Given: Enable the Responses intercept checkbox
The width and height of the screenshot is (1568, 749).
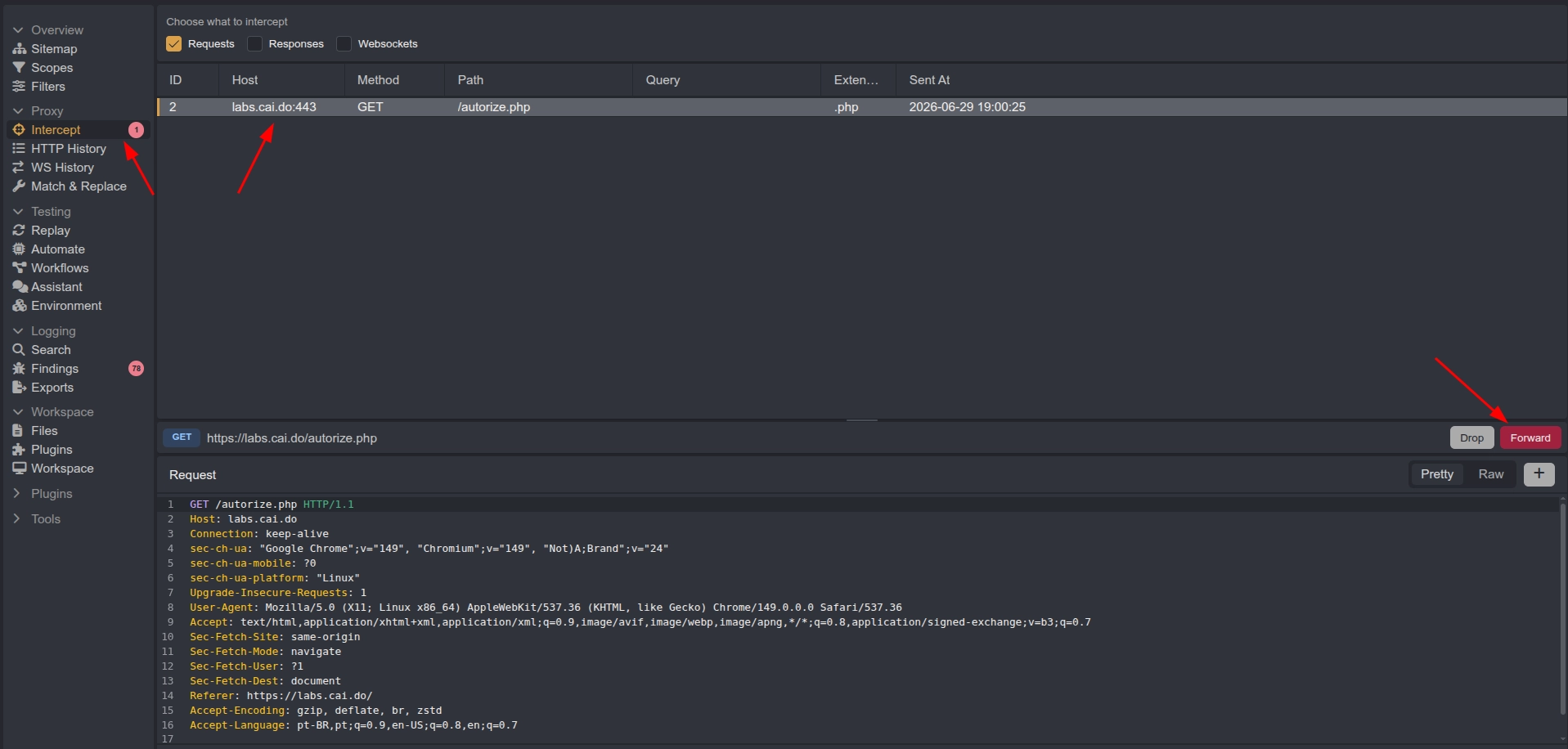Looking at the screenshot, I should coord(255,44).
